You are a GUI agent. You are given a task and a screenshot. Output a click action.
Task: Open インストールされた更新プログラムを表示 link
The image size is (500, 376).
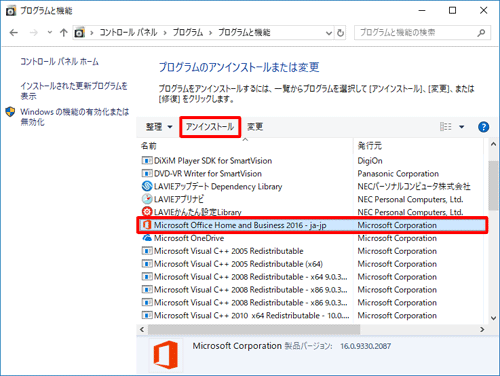tap(74, 91)
